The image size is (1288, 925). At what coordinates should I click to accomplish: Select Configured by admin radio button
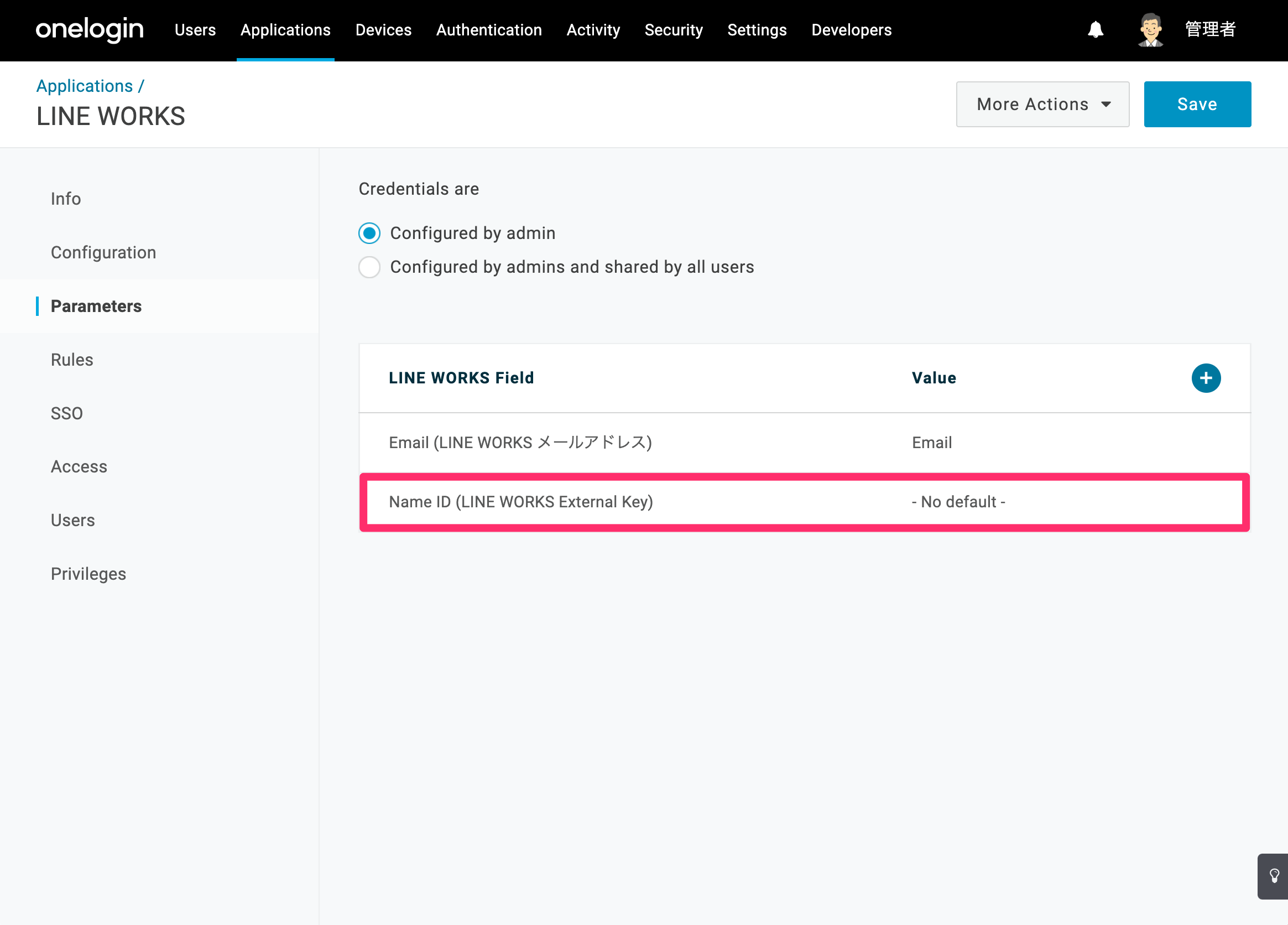(x=369, y=233)
